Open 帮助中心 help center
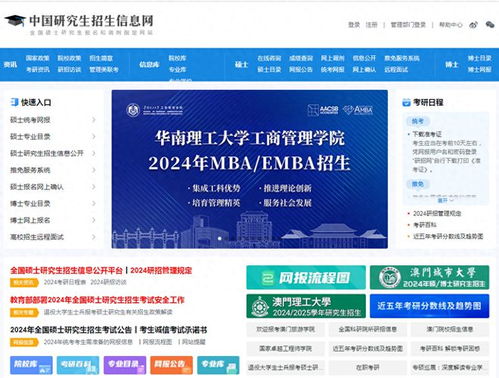 tap(451, 25)
